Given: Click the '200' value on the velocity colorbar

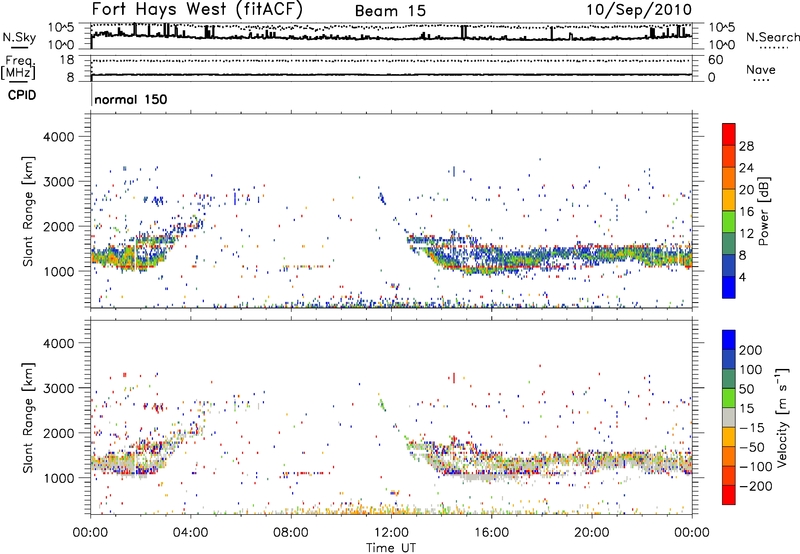Looking at the screenshot, I should (x=751, y=350).
